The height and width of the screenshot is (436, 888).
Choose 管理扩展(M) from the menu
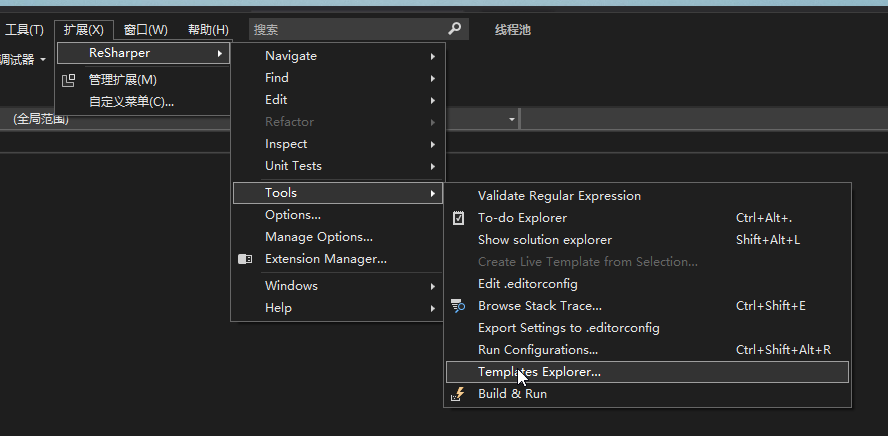coord(143,80)
